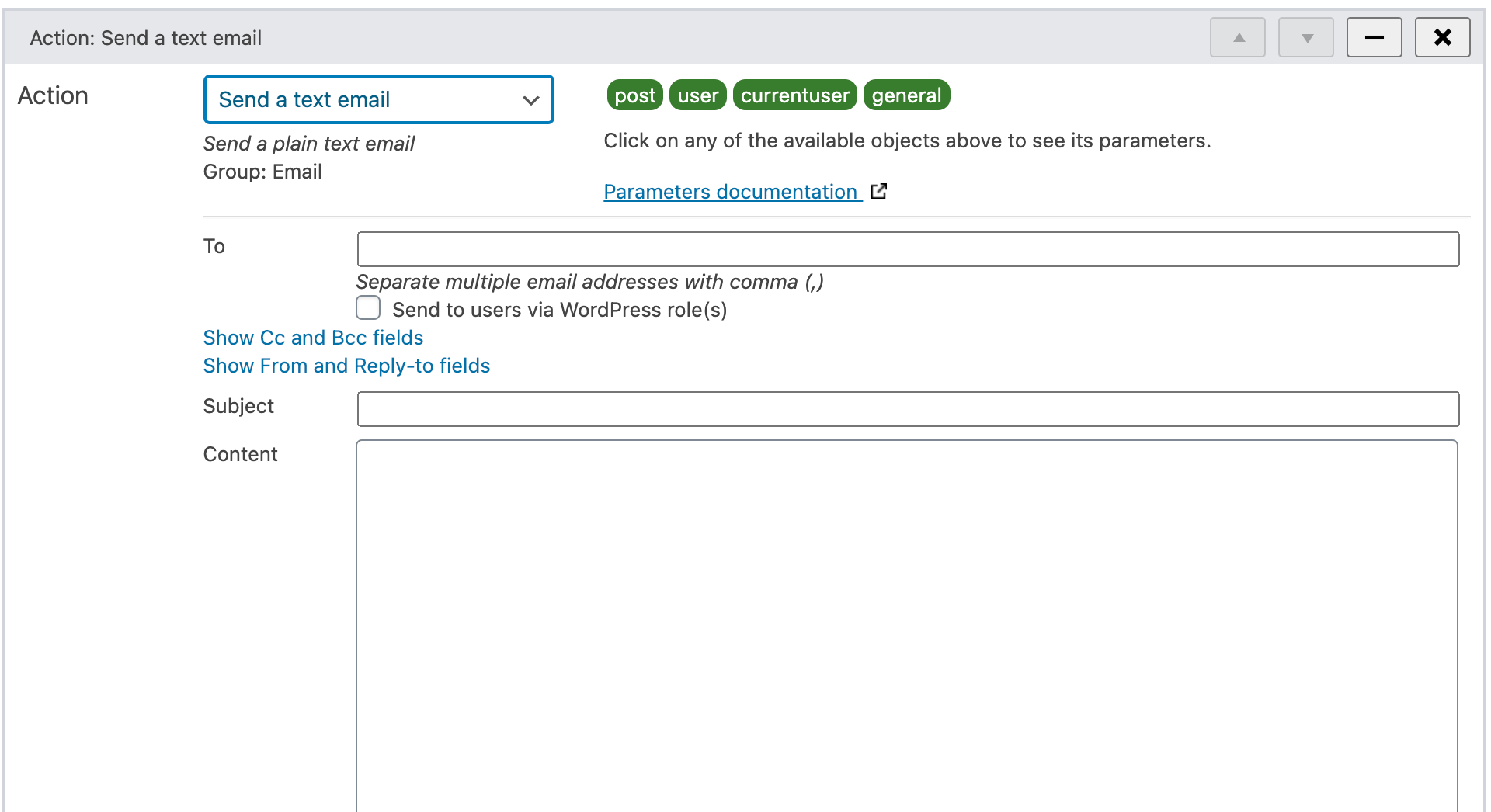Remove the action with the X button
The width and height of the screenshot is (1491, 812).
(x=1442, y=37)
